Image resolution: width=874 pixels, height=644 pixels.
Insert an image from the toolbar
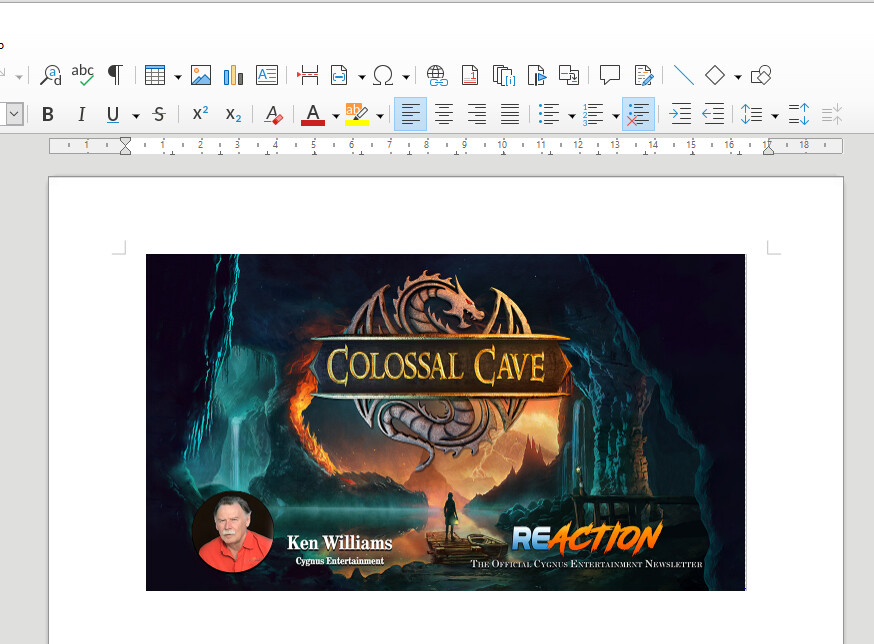201,75
